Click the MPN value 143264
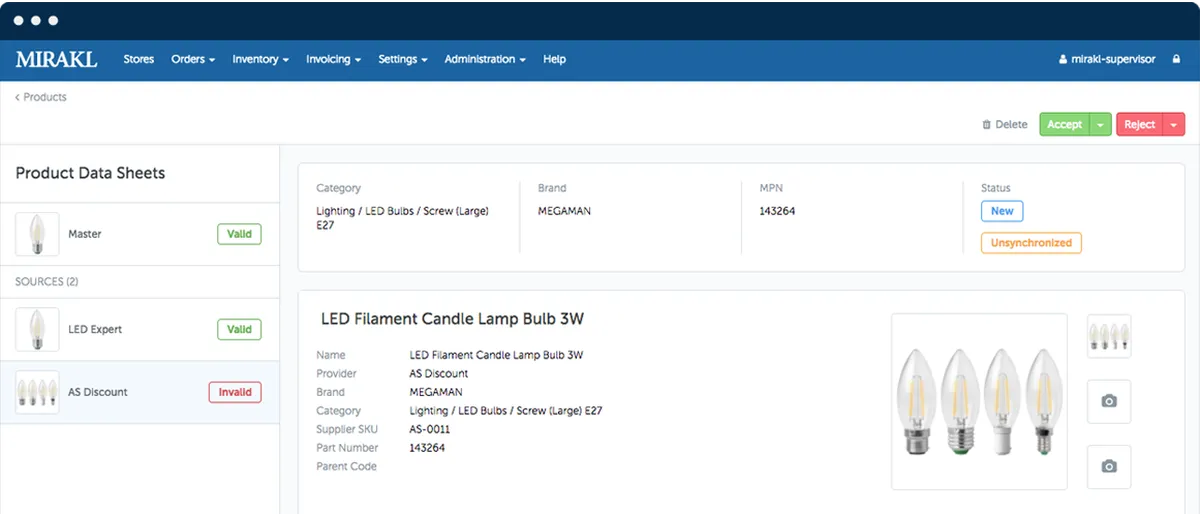This screenshot has width=1200, height=514. pos(777,211)
